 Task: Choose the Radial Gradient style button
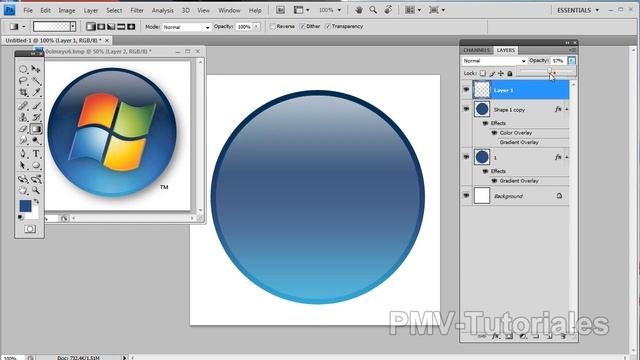[x=101, y=27]
